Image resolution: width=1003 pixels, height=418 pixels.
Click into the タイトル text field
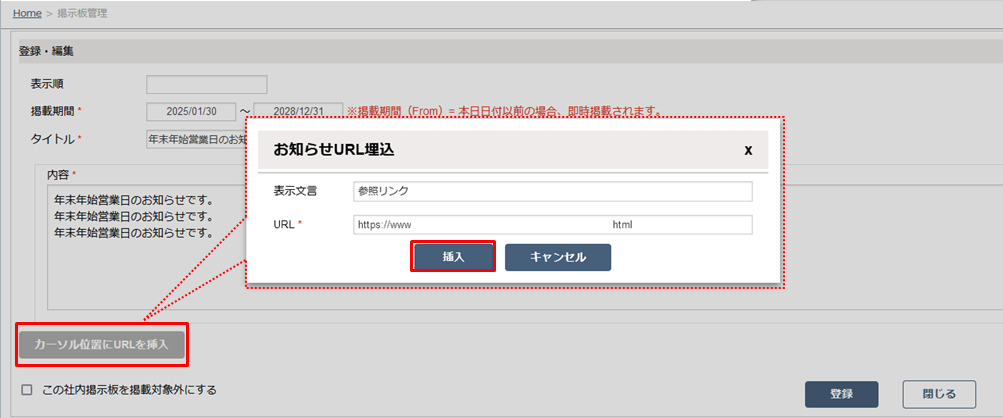[195, 138]
